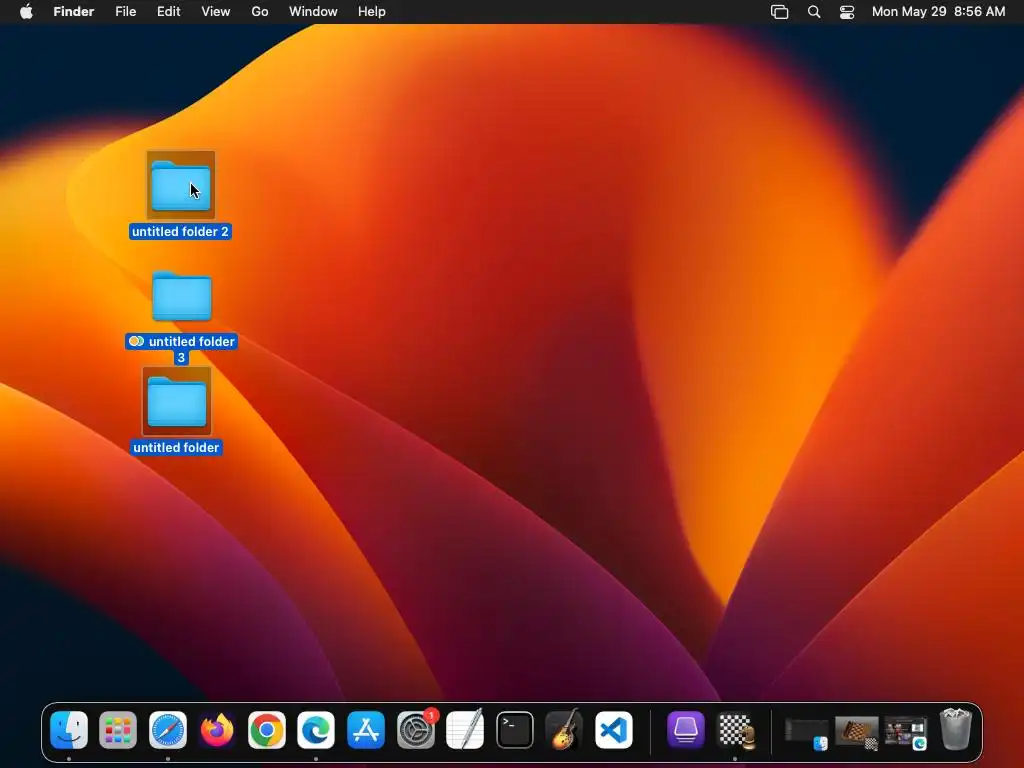Select the untitled folder 3 icon
The image size is (1024, 768).
(x=182, y=296)
